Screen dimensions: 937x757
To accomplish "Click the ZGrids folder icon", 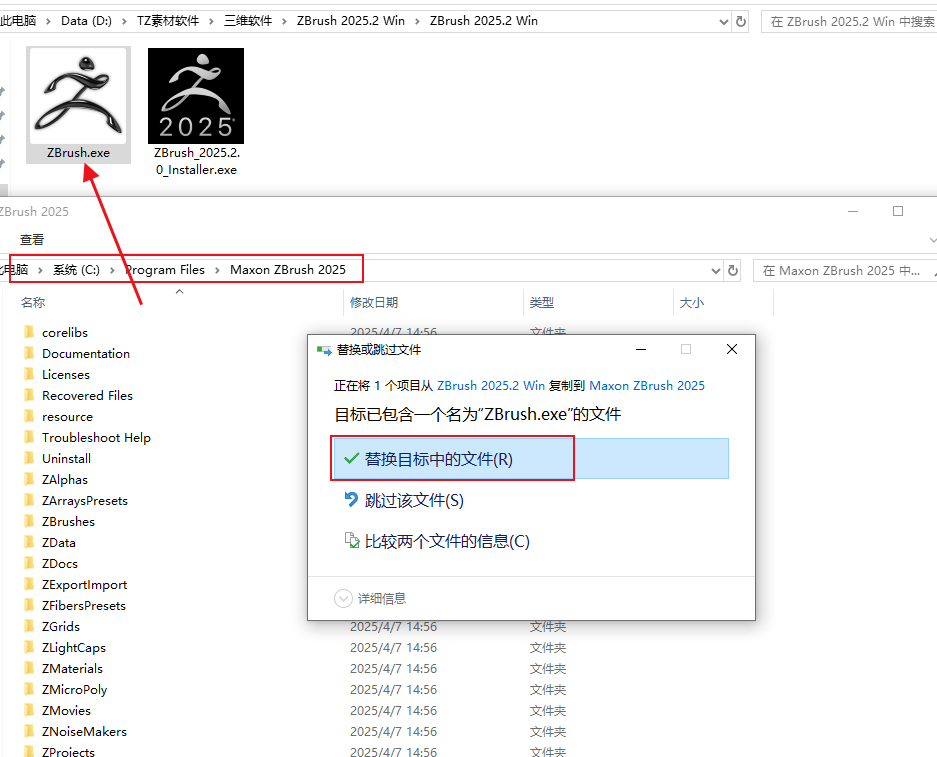I will [29, 626].
